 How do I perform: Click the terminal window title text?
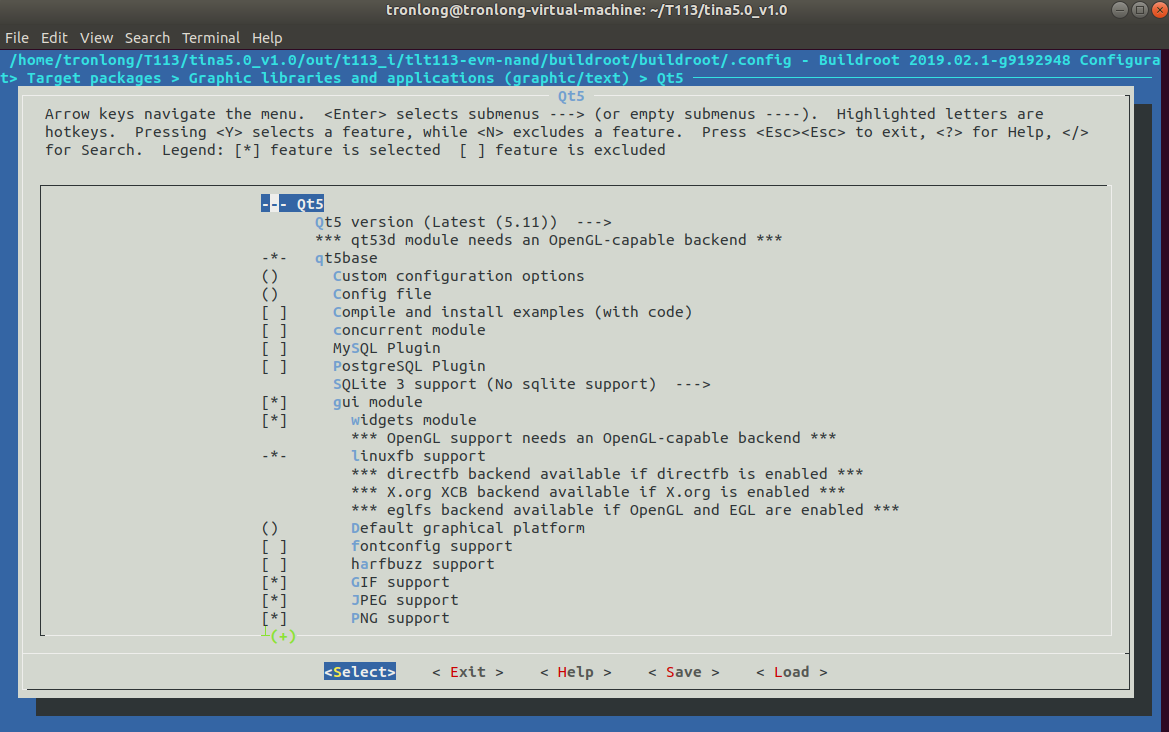pos(587,10)
